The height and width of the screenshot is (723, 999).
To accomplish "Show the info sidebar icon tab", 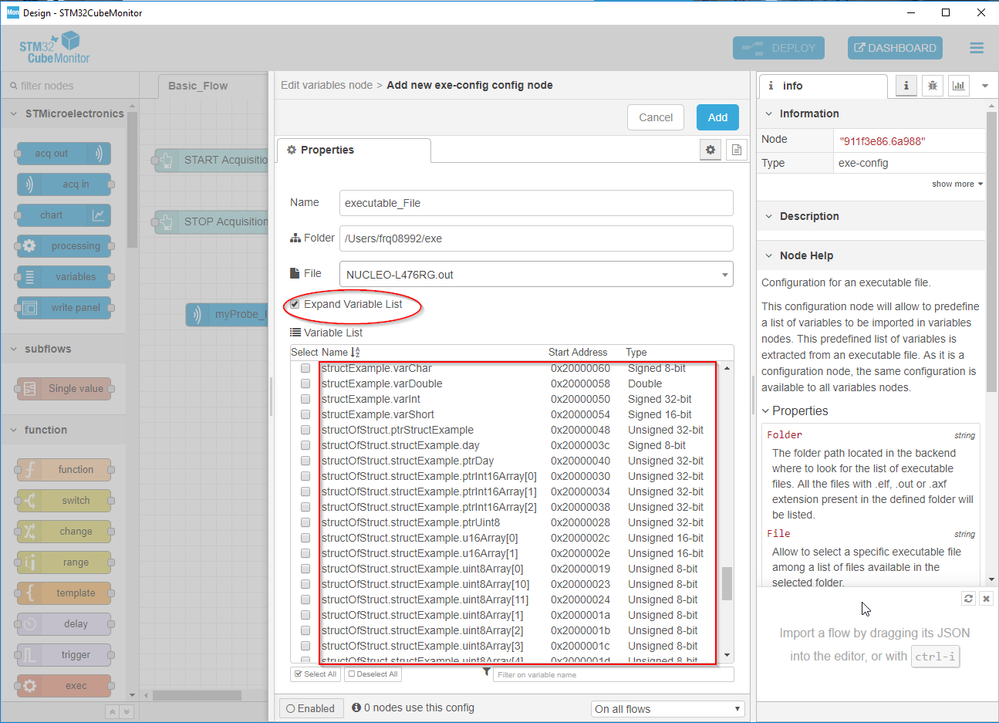I will [906, 85].
